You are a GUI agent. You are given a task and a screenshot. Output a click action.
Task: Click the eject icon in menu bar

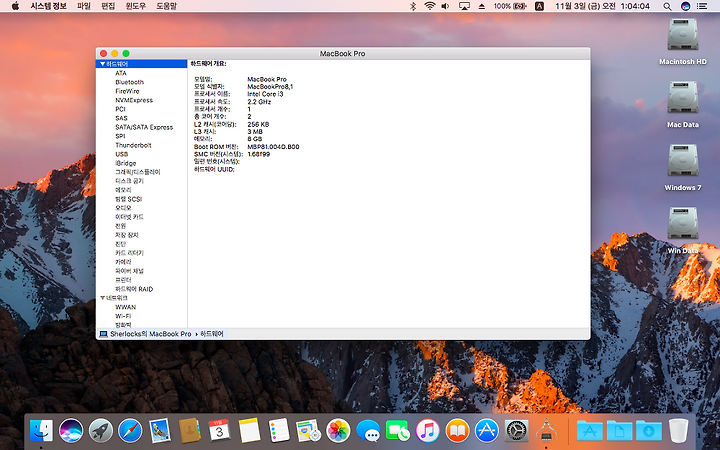[482, 6]
